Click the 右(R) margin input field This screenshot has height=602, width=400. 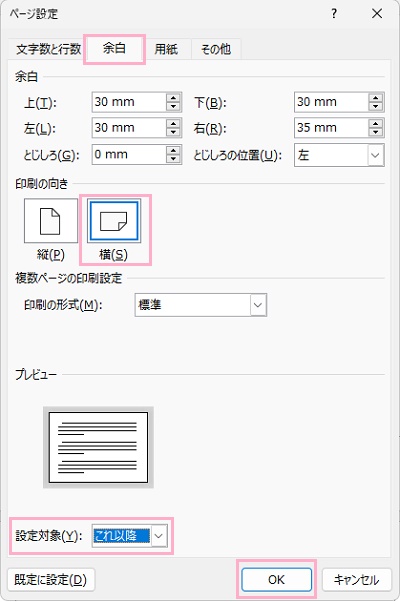tap(331, 128)
